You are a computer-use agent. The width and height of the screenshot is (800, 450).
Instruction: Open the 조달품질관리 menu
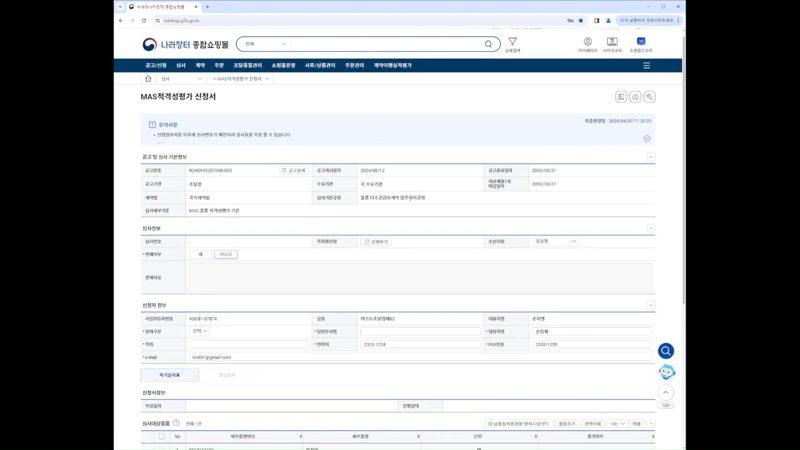click(247, 65)
